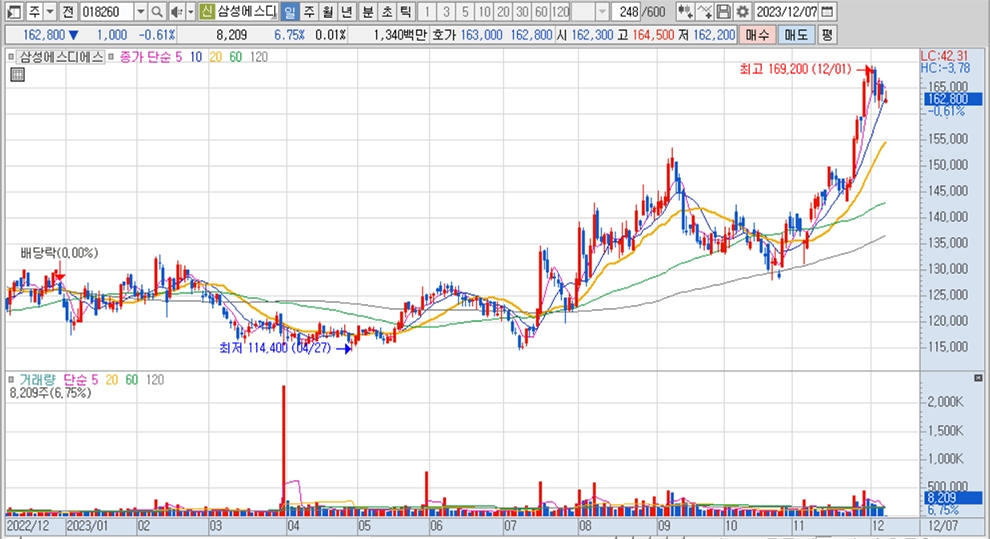Click the candle count field showing 248
Screen dimensions: 990x539
pos(627,11)
